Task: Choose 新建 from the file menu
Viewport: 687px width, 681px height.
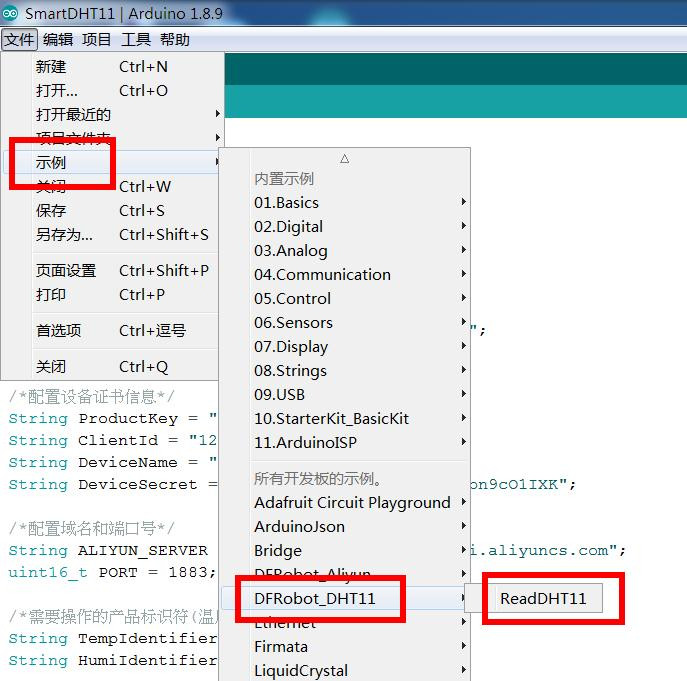Action: [x=112, y=67]
